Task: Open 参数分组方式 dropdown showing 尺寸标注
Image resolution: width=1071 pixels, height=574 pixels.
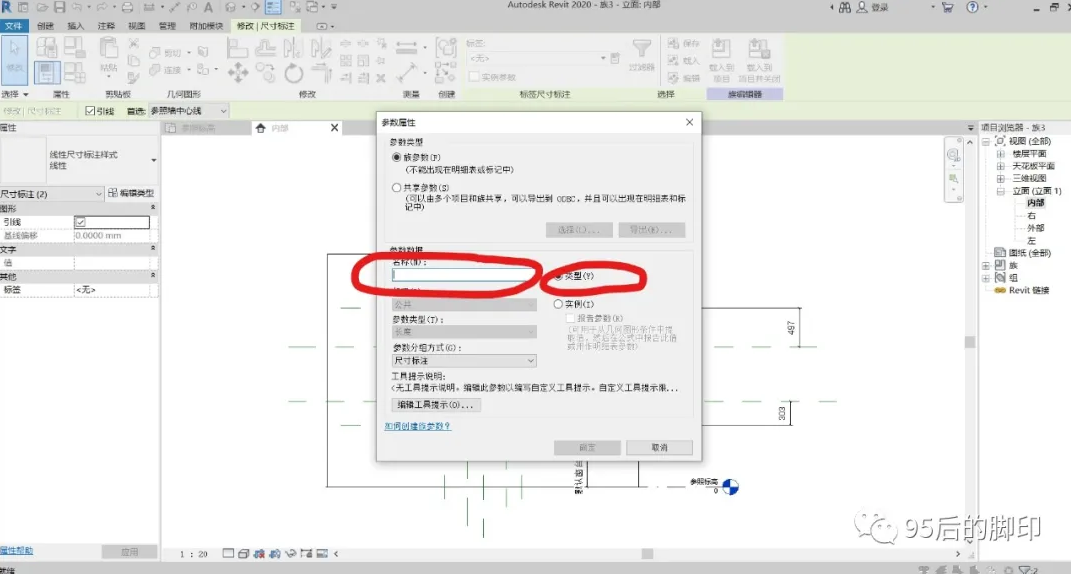Action: (x=464, y=361)
